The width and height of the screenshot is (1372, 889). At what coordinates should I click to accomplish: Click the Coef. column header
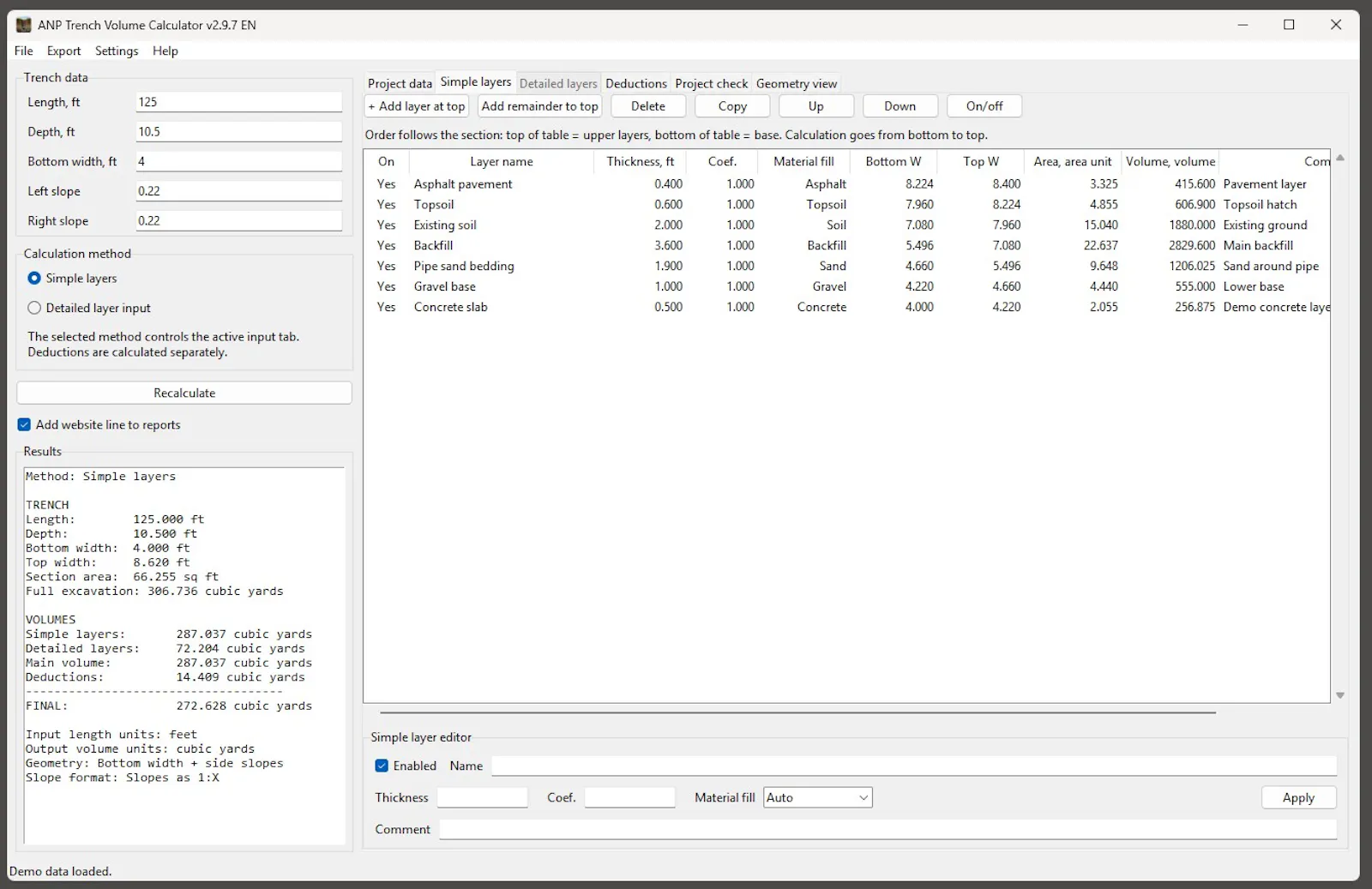pos(723,161)
